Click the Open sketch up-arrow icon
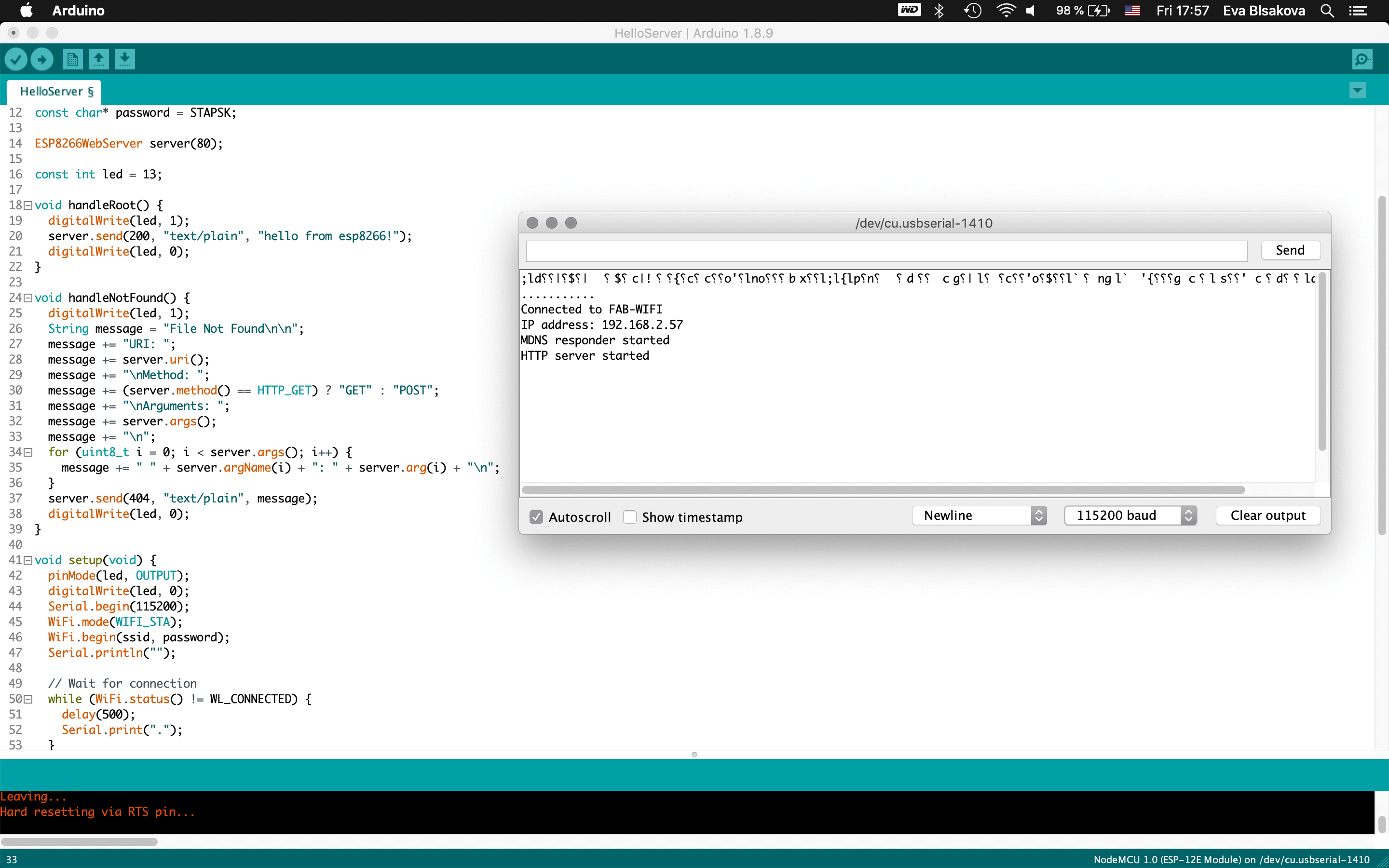This screenshot has width=1389, height=868. click(x=99, y=59)
